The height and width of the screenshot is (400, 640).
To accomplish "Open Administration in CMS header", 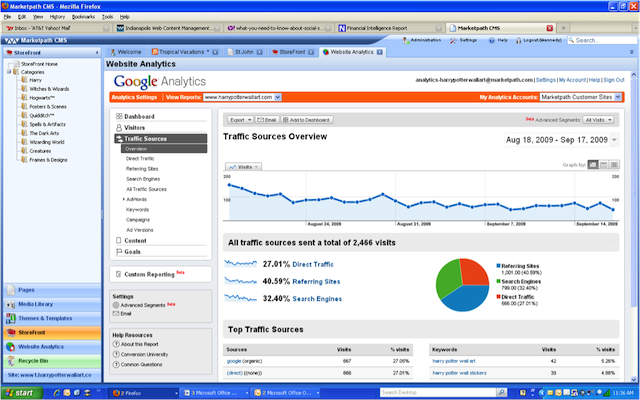I will click(422, 40).
